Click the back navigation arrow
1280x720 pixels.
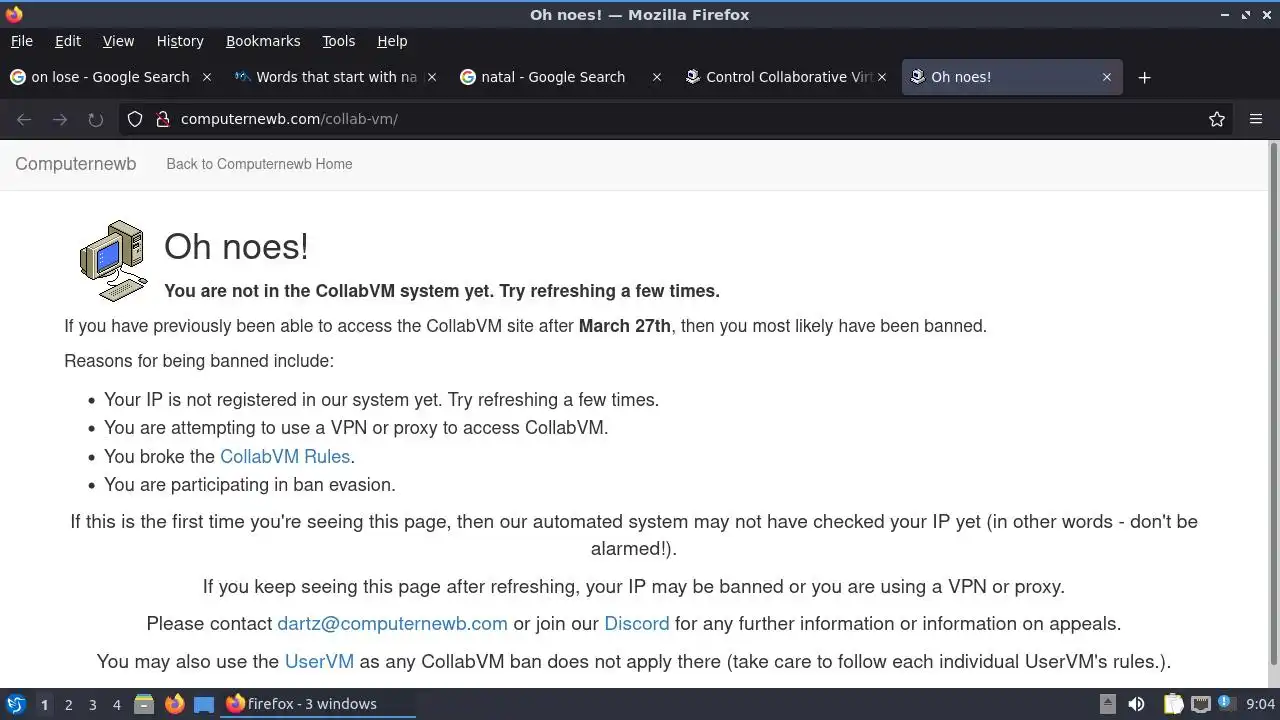[x=24, y=119]
